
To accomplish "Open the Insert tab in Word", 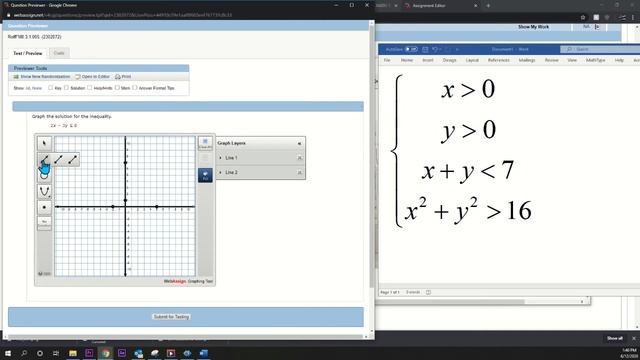I will (428, 60).
